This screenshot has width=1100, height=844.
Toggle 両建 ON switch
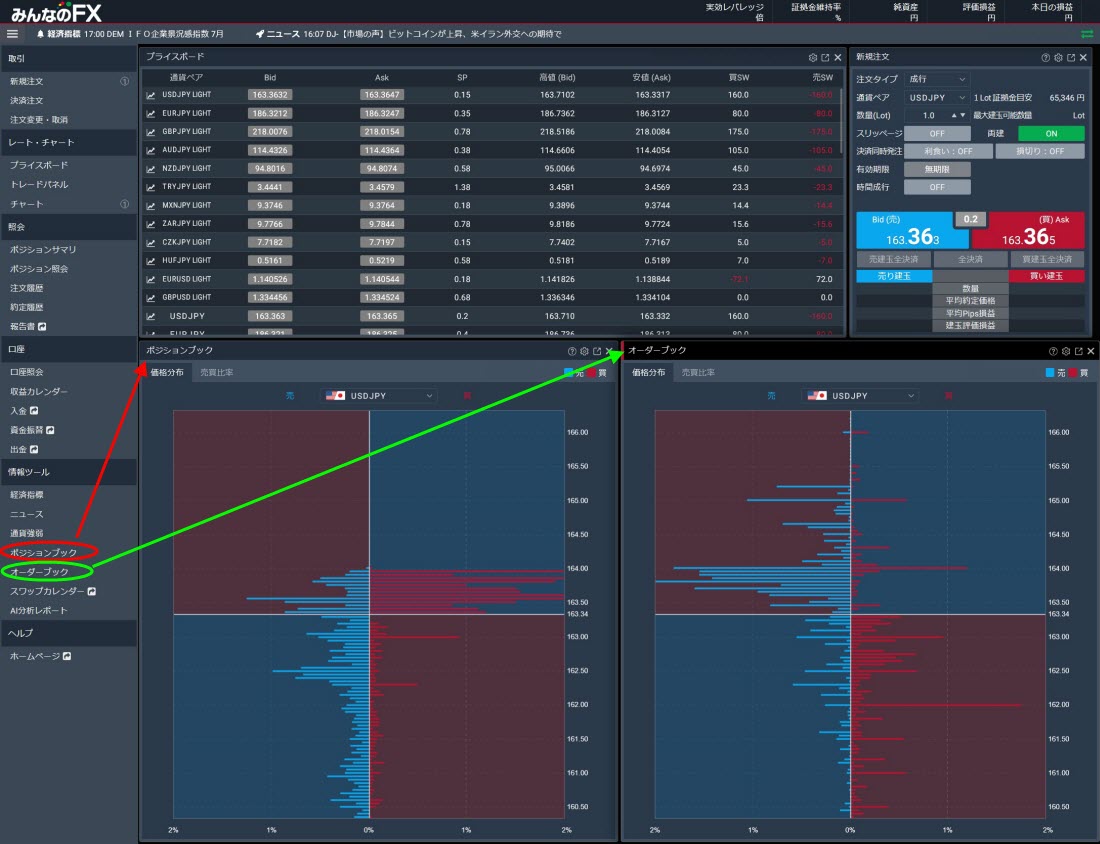click(x=1051, y=133)
